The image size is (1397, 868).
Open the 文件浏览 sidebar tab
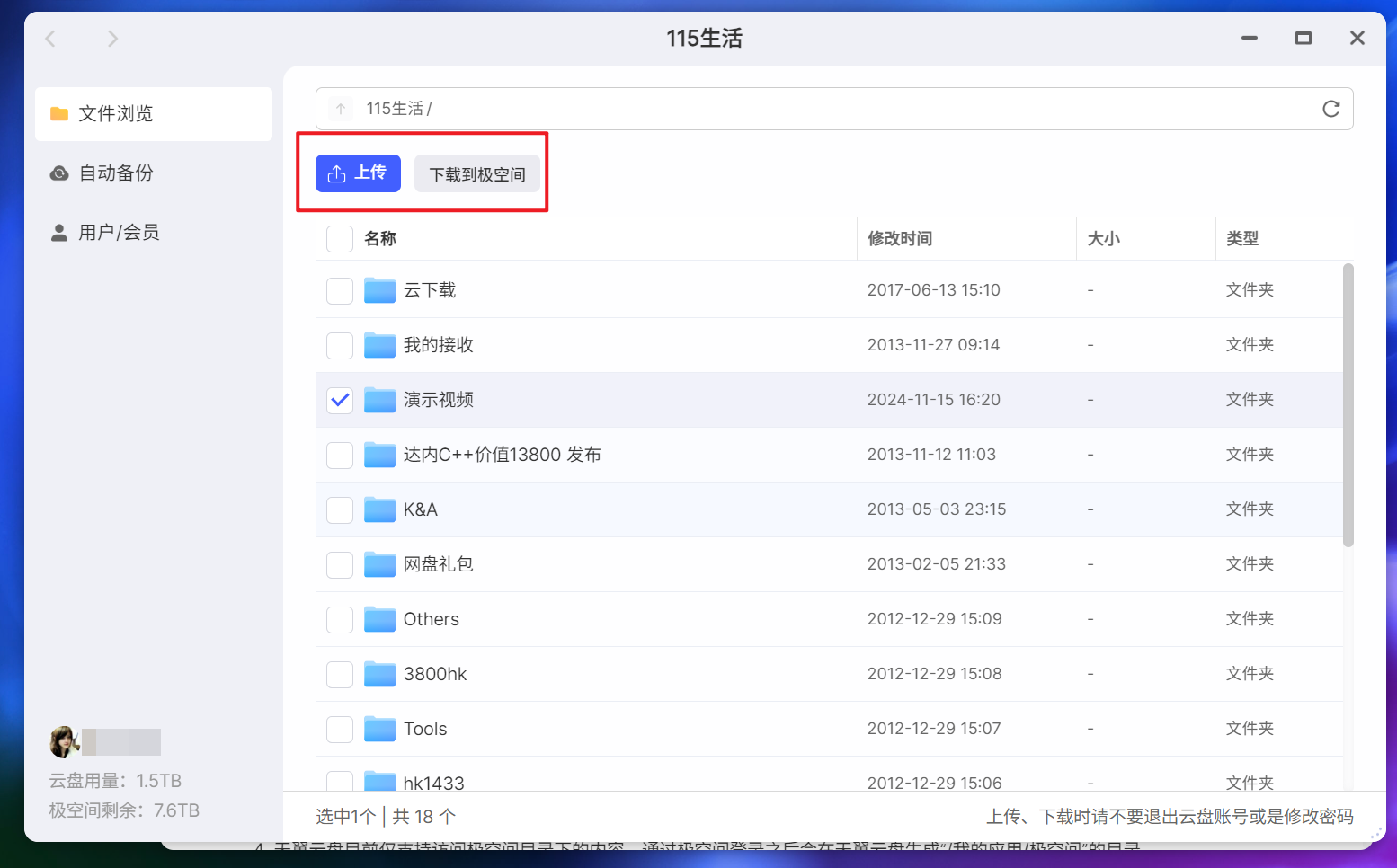coord(154,114)
